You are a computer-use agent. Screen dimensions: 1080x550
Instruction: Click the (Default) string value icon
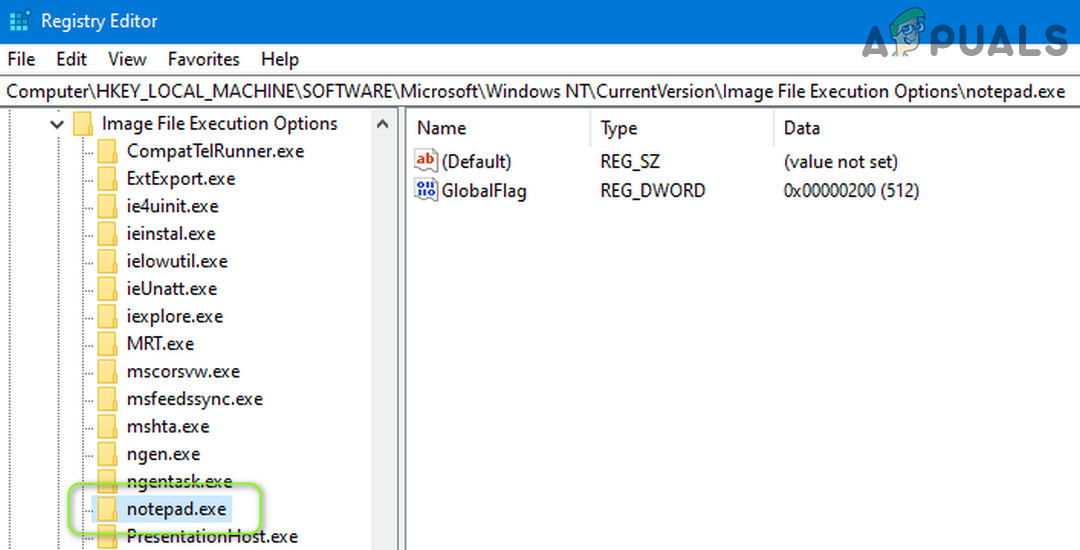click(x=426, y=161)
